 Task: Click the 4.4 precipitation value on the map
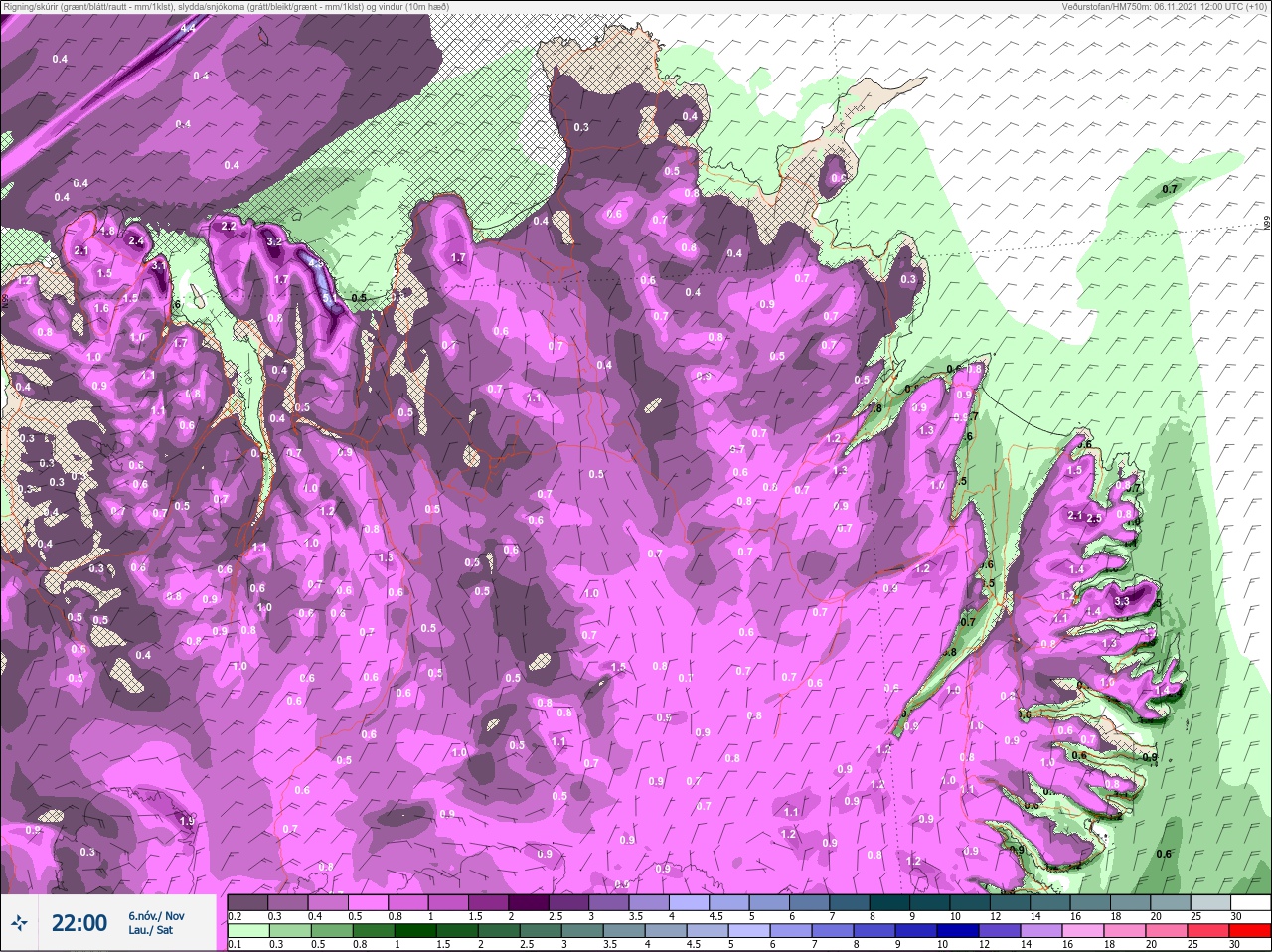tap(187, 28)
